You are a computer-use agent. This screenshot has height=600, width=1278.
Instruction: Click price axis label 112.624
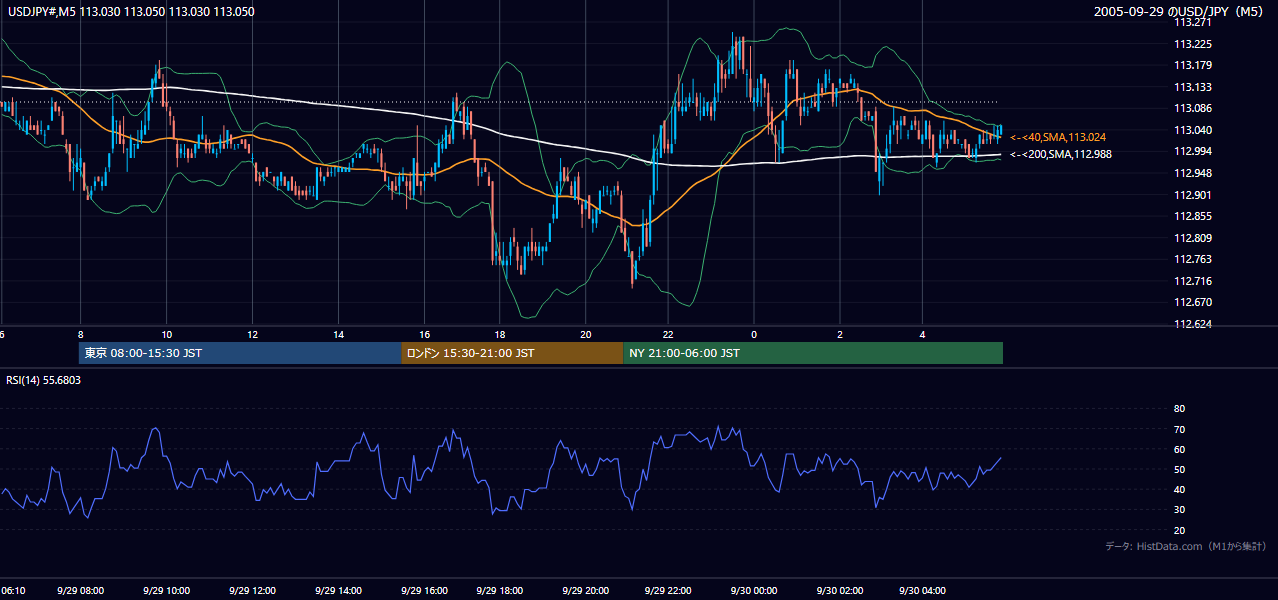1192,324
